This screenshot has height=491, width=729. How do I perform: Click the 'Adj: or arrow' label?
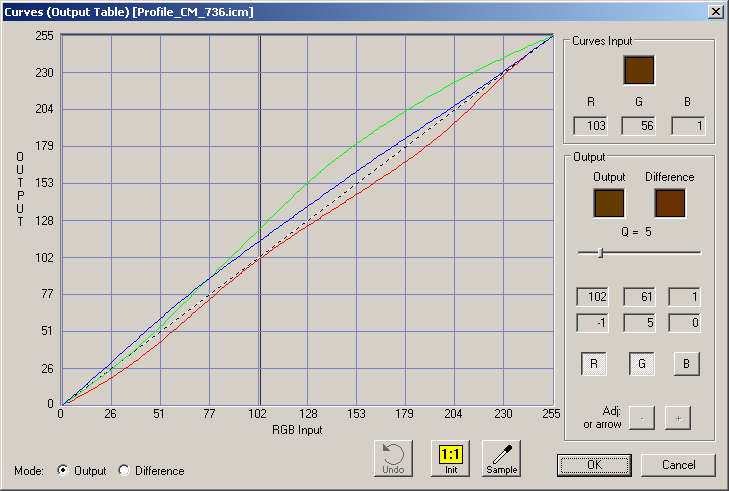[603, 418]
